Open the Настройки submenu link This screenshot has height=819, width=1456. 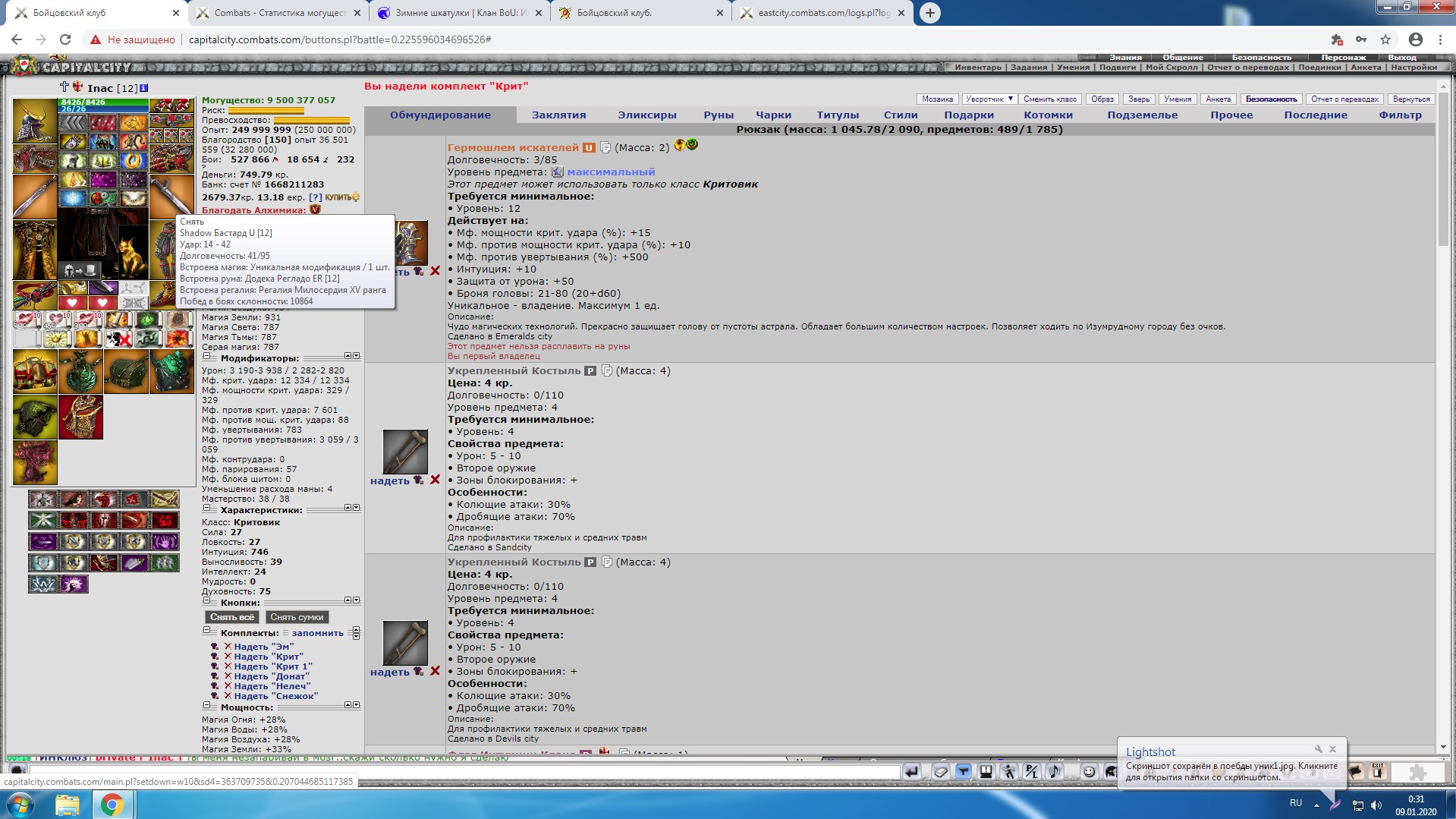[1414, 67]
